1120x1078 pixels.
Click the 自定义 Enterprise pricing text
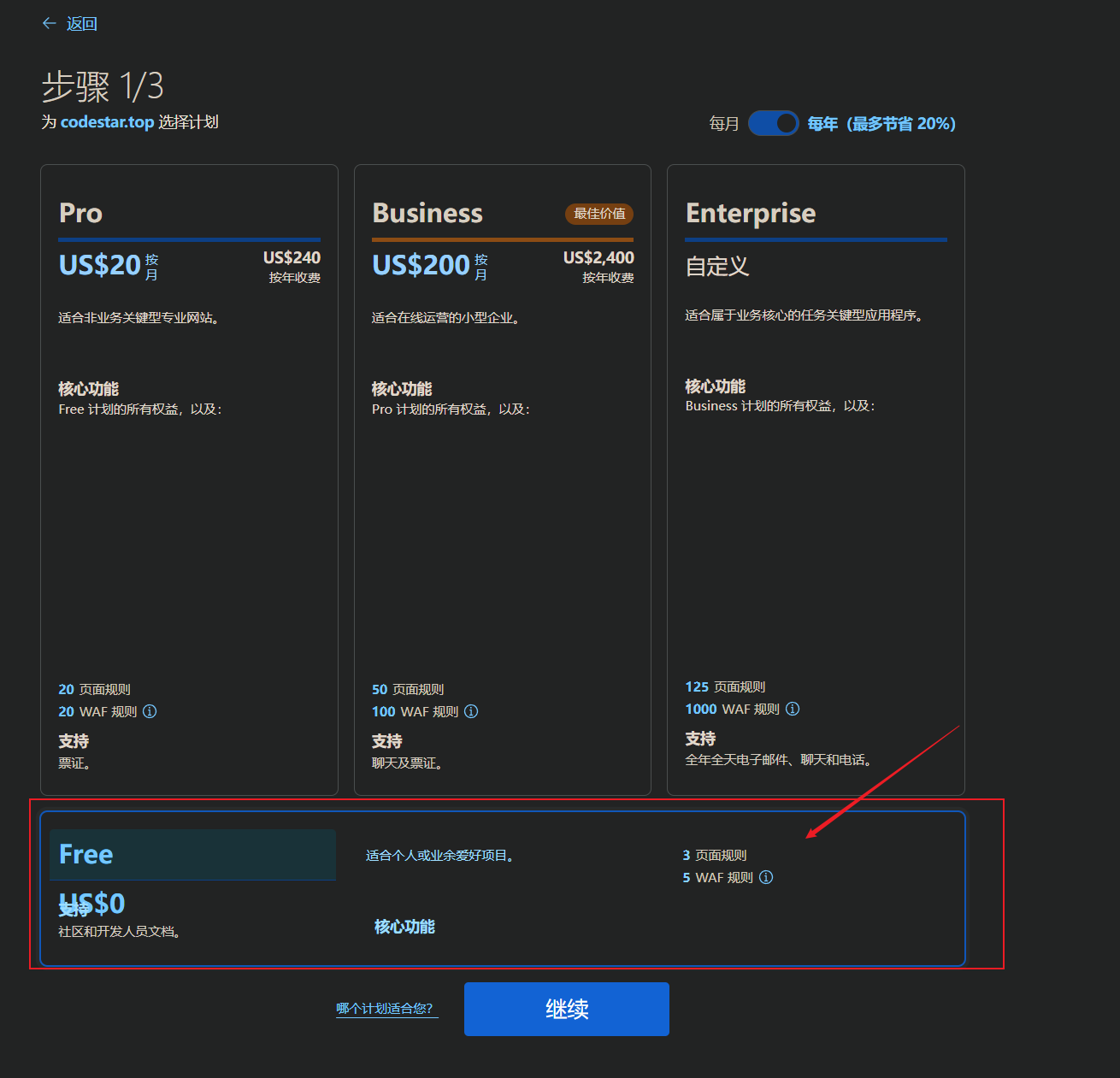(x=717, y=267)
